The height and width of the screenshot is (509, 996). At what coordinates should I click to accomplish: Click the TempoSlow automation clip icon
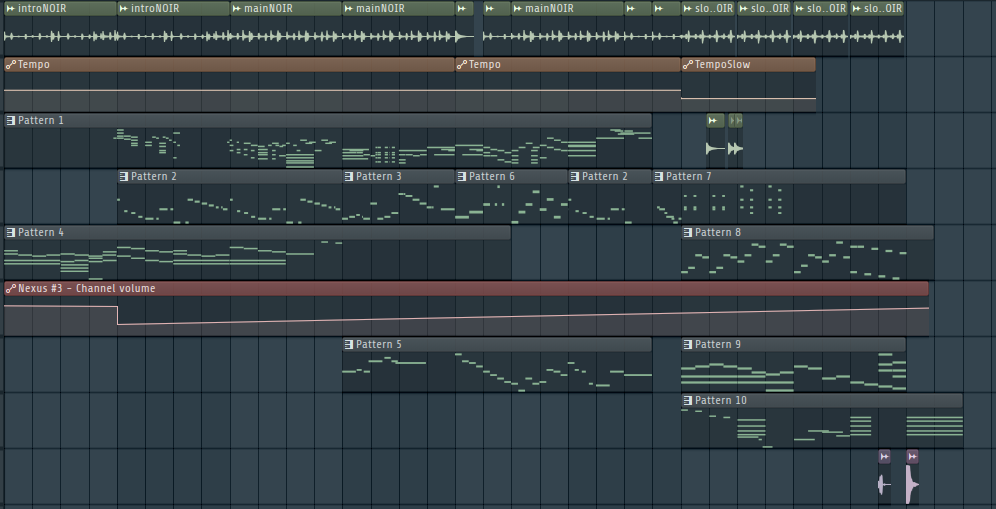687,64
